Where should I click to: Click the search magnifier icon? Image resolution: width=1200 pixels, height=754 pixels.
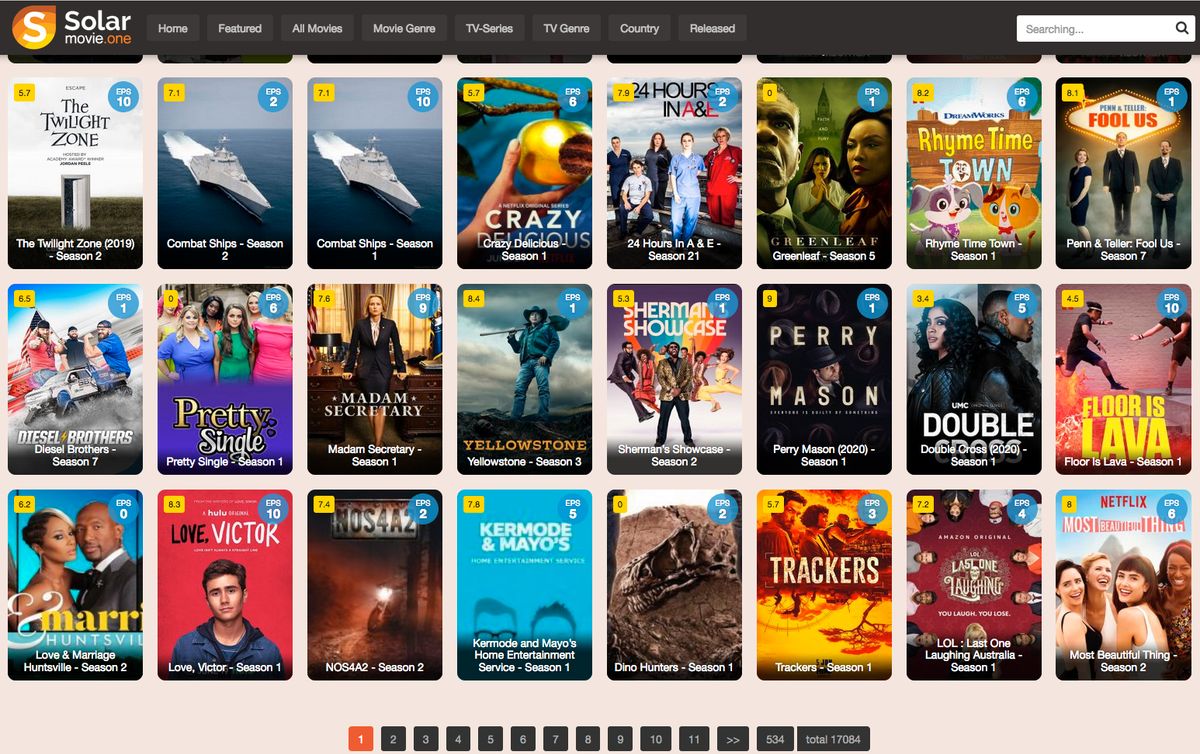(1182, 28)
